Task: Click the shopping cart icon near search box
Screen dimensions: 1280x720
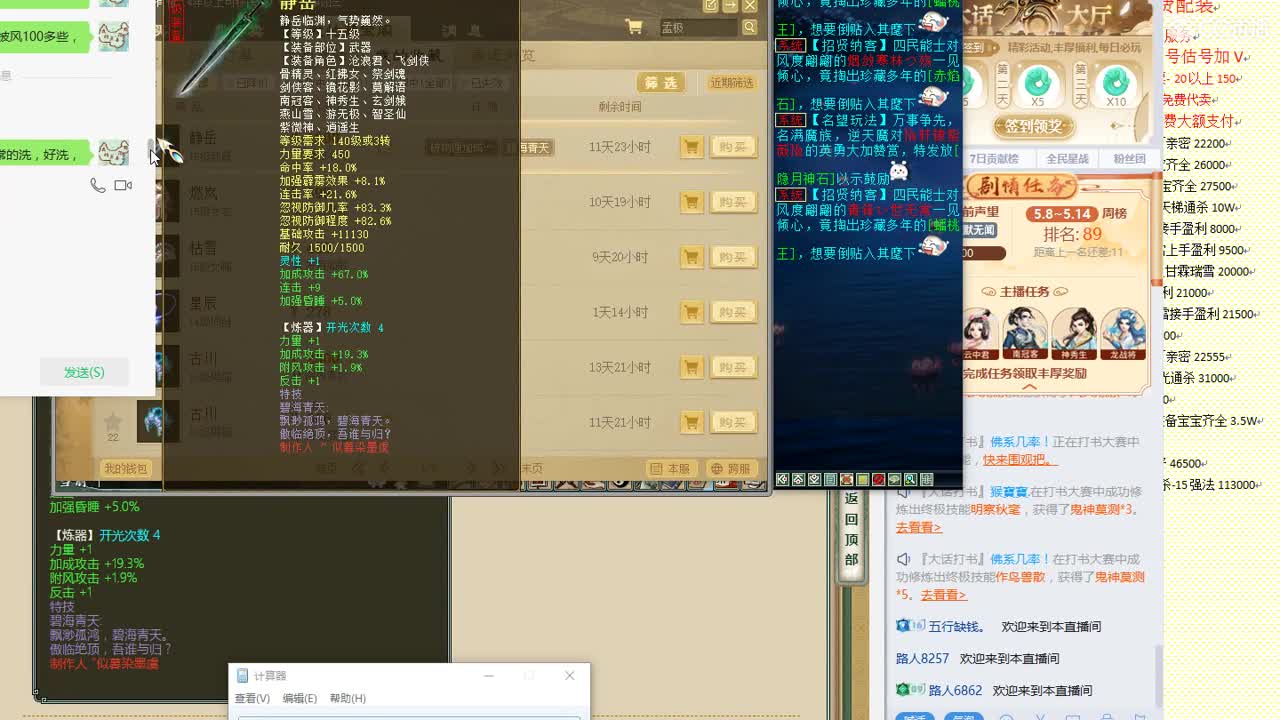Action: (x=632, y=27)
